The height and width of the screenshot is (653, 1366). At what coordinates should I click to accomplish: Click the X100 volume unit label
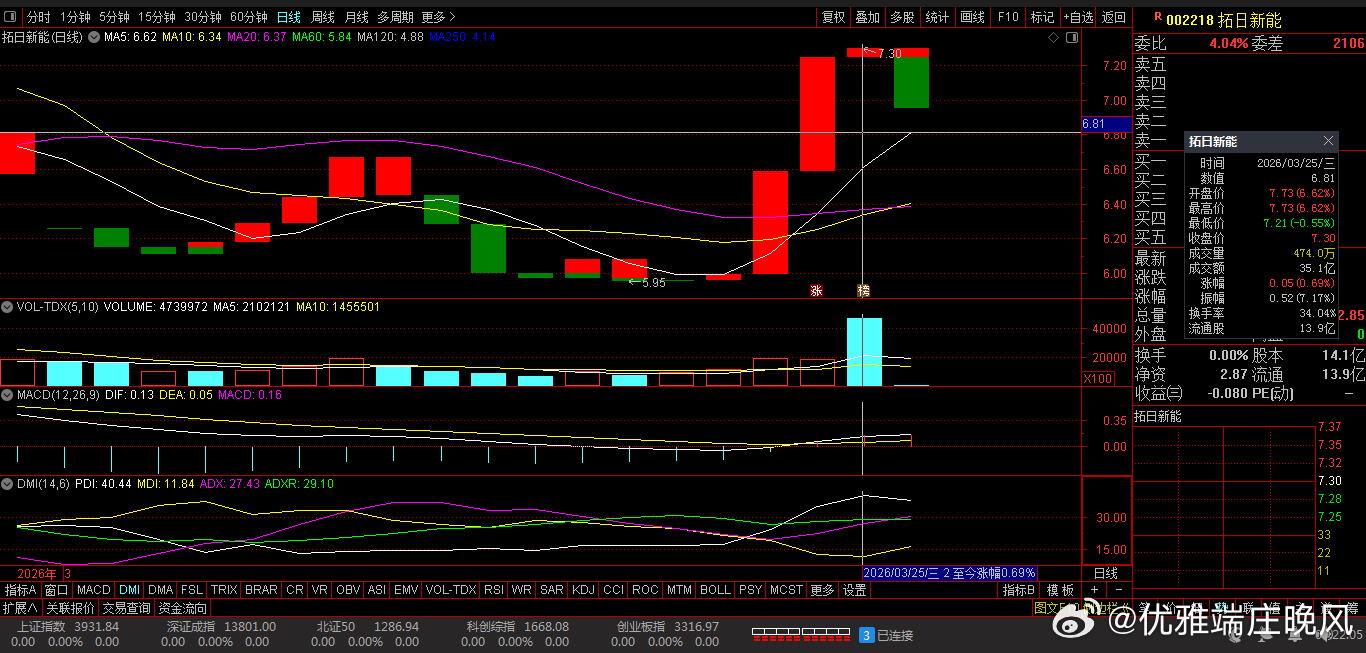(1096, 379)
